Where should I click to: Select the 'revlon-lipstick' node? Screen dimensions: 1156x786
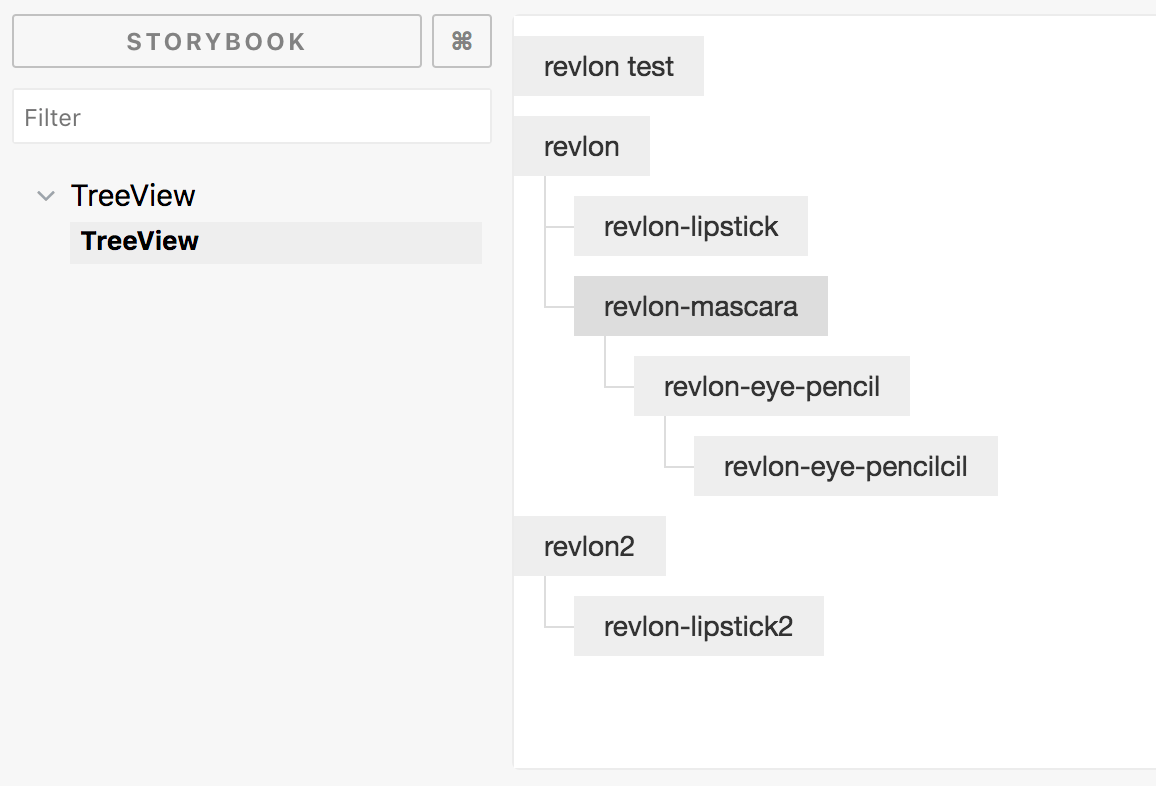click(x=690, y=226)
